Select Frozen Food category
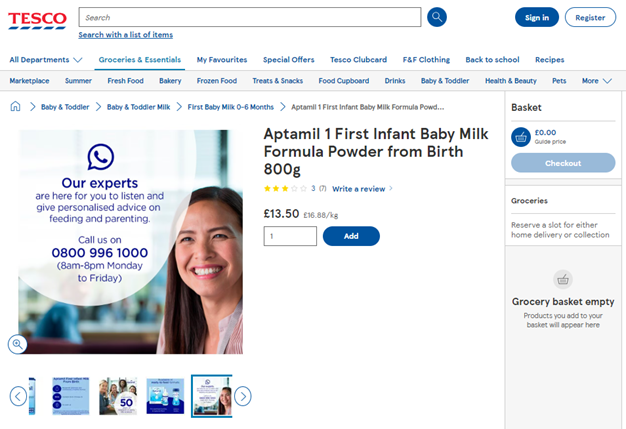The width and height of the screenshot is (626, 429). coord(217,81)
